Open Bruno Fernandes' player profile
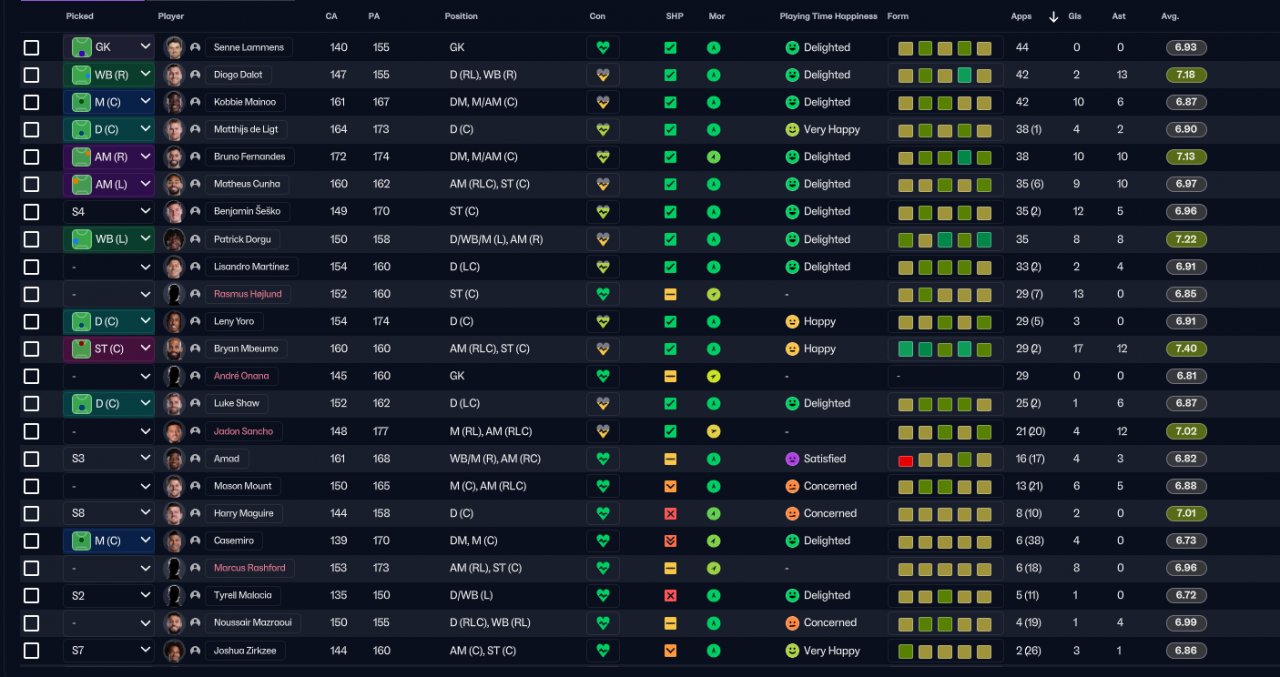1280x677 pixels. [x=250, y=157]
